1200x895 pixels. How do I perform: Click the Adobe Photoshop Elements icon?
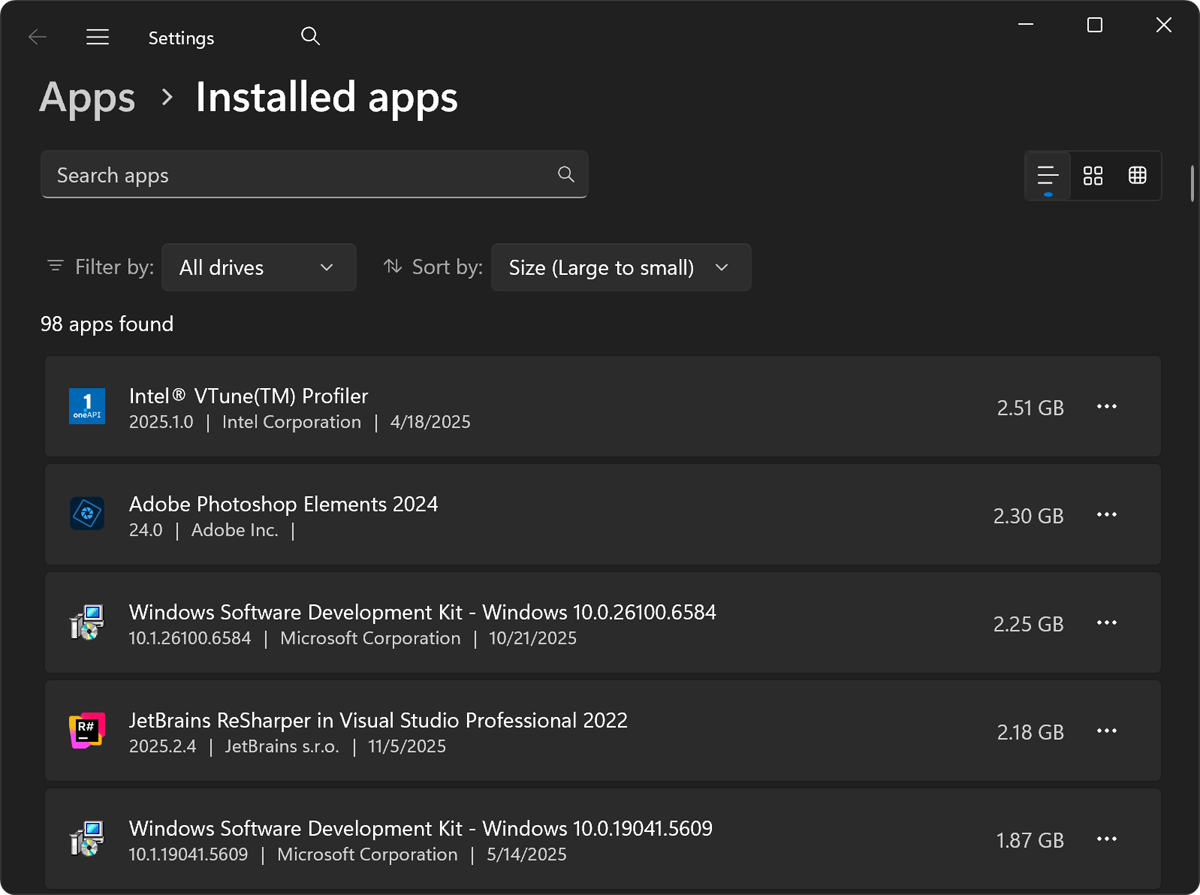(87, 514)
